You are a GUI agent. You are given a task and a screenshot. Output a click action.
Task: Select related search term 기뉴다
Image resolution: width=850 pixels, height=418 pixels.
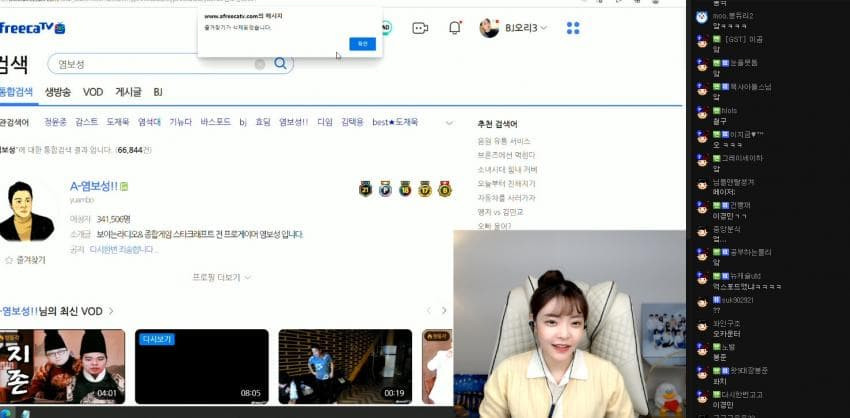coord(181,123)
